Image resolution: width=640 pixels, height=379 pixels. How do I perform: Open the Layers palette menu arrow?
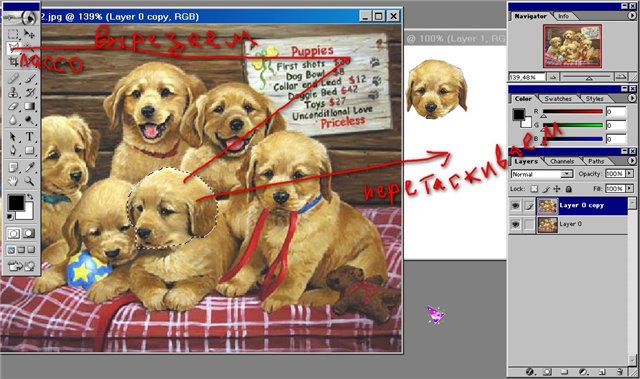click(631, 161)
